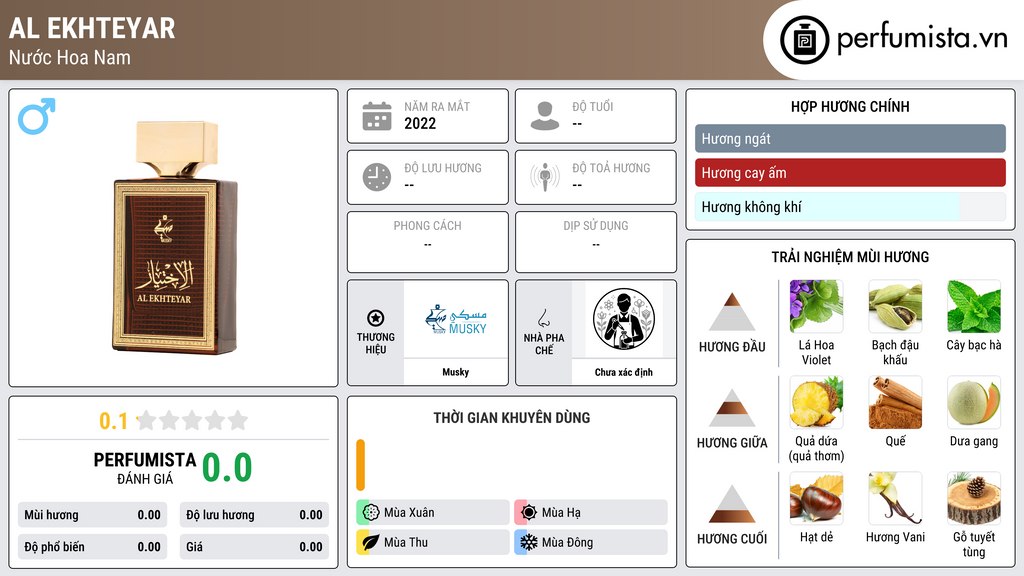Click the Hương ngát accord bar
1024x576 pixels.
point(850,138)
